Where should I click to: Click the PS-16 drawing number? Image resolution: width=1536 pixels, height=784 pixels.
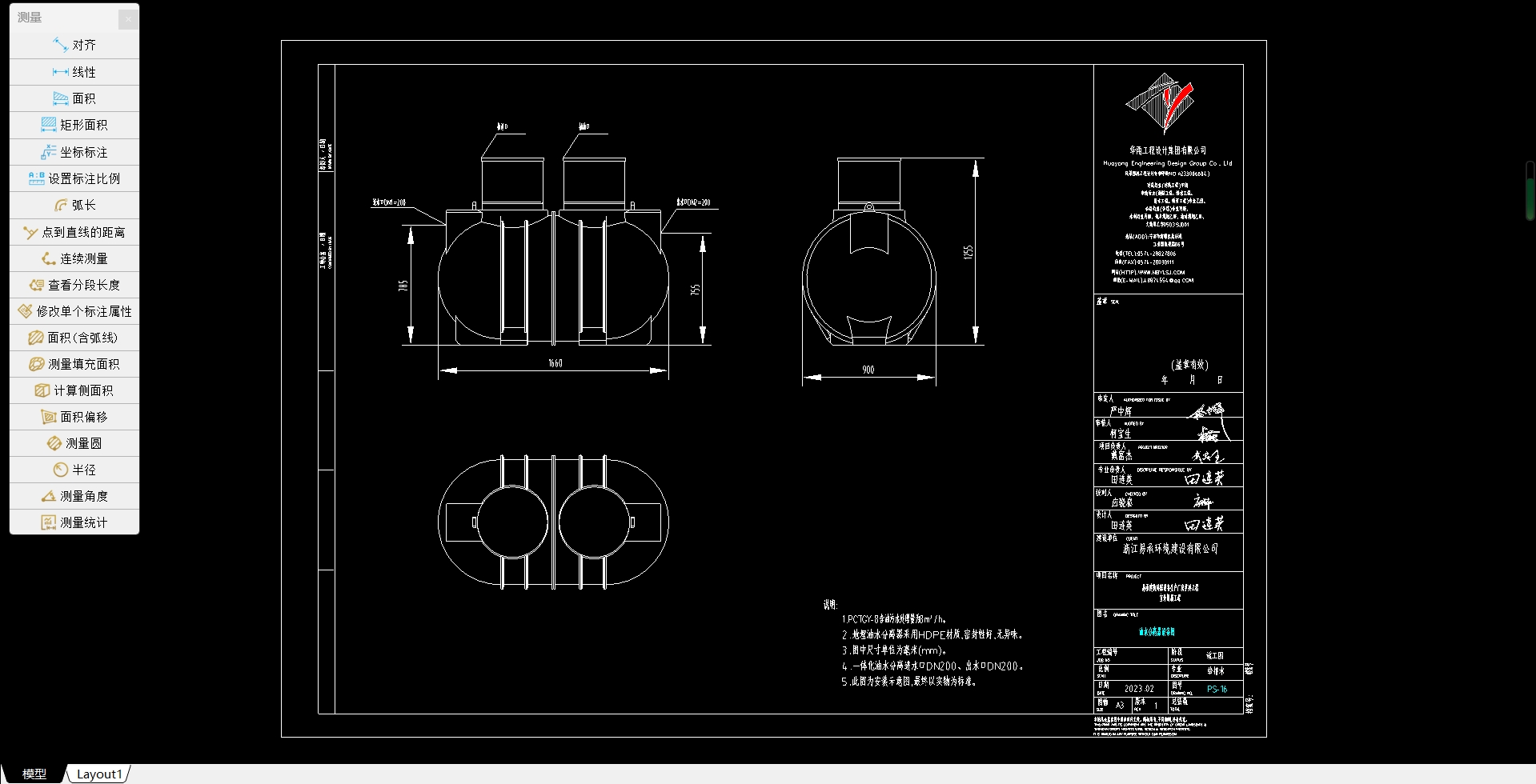point(1217,689)
